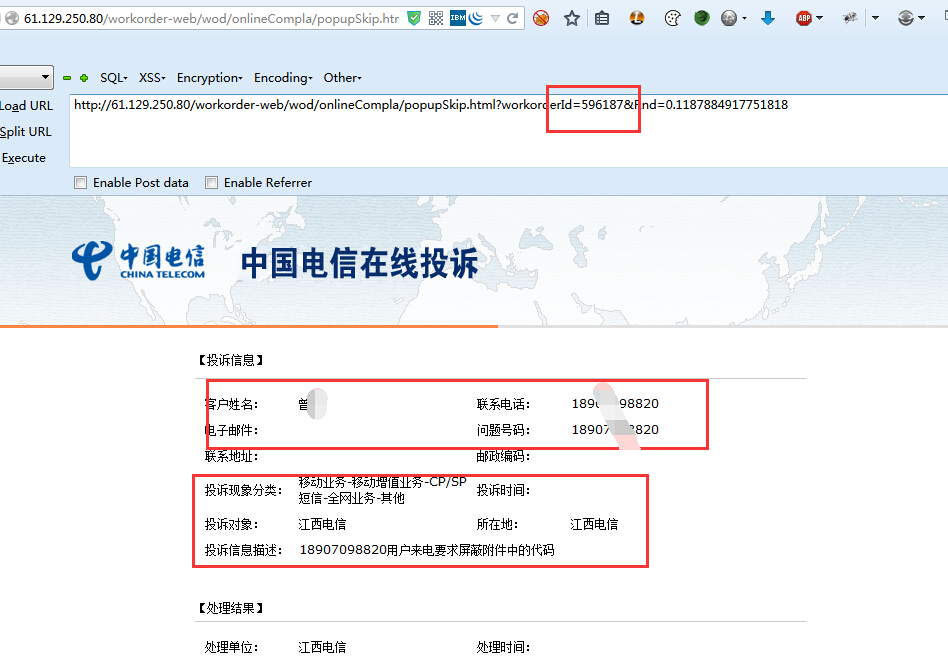
Task: Click the IBM icon in address bar
Action: 458,18
